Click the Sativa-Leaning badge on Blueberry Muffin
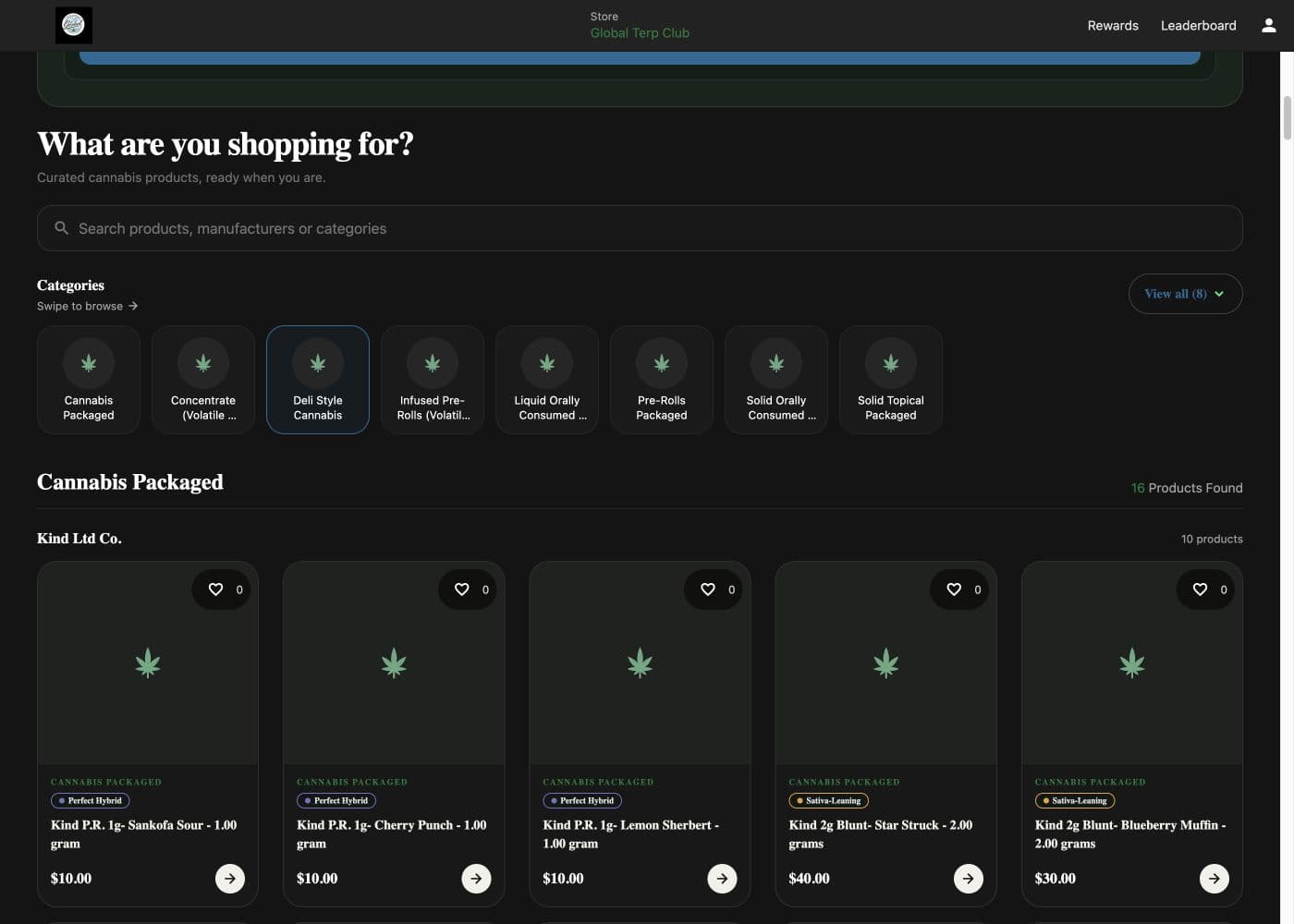 point(1075,801)
